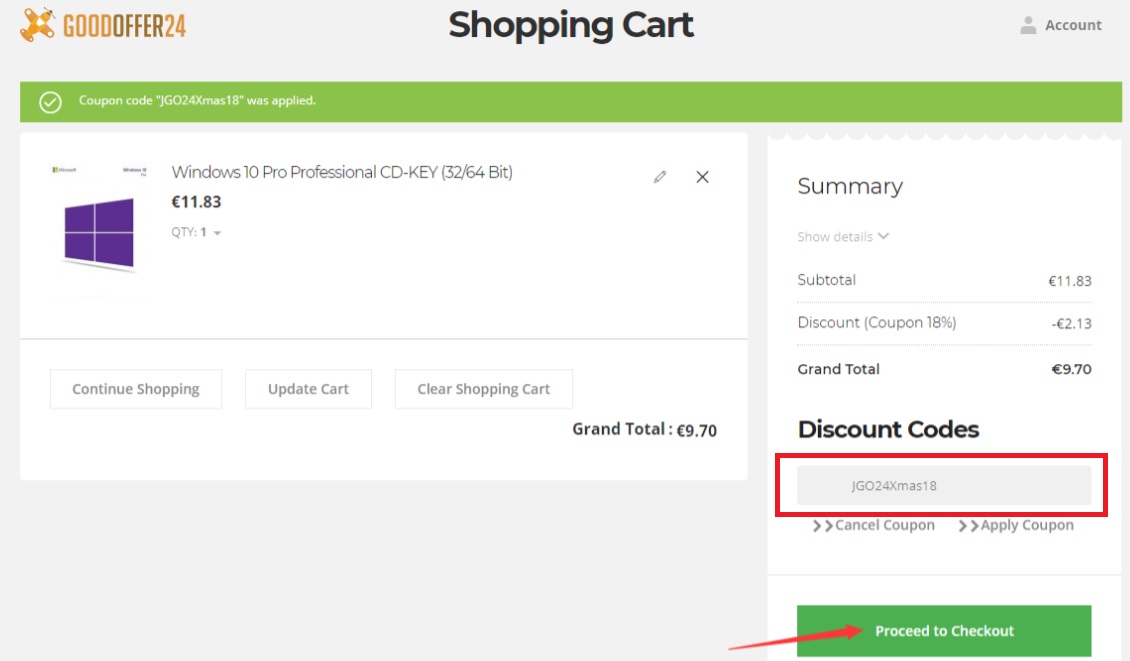Click the Subtotal label in Summary
Viewport: 1130px width, 661px height.
827,280
